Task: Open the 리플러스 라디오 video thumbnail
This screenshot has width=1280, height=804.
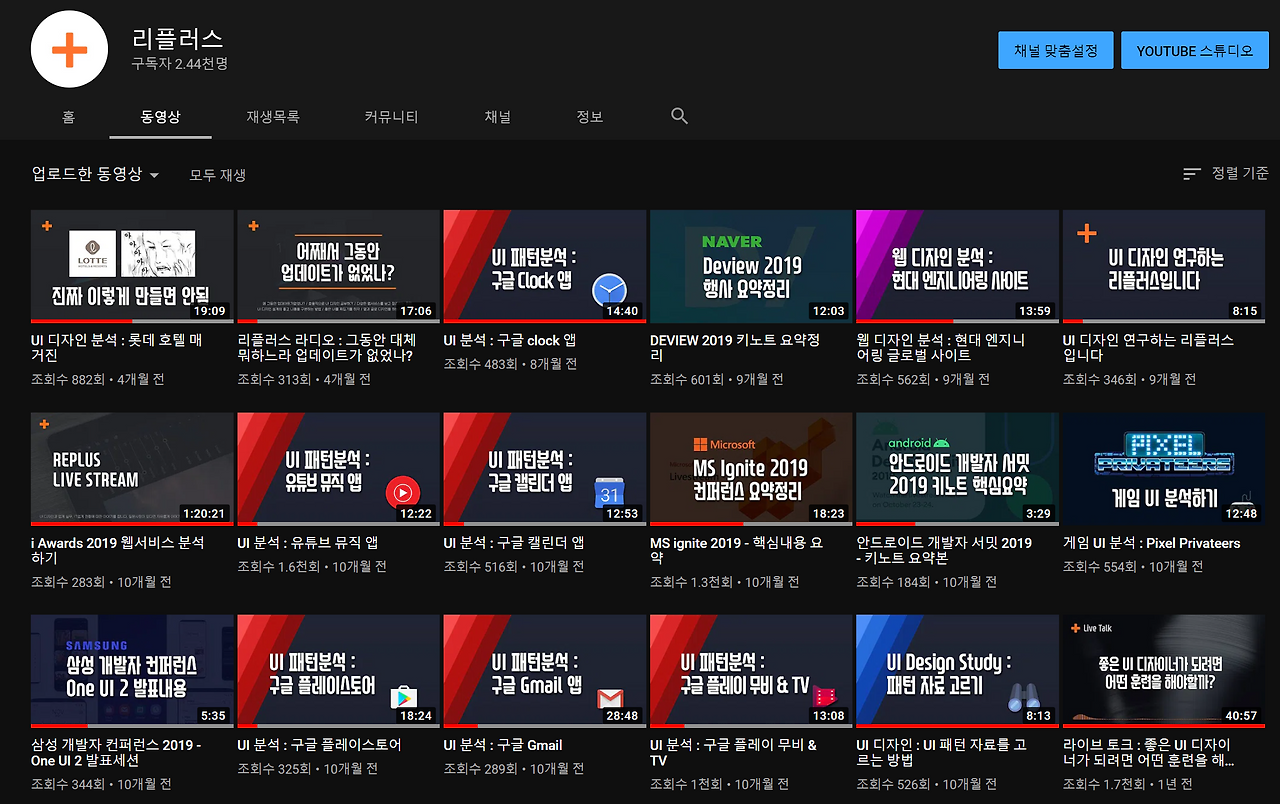Action: (338, 266)
